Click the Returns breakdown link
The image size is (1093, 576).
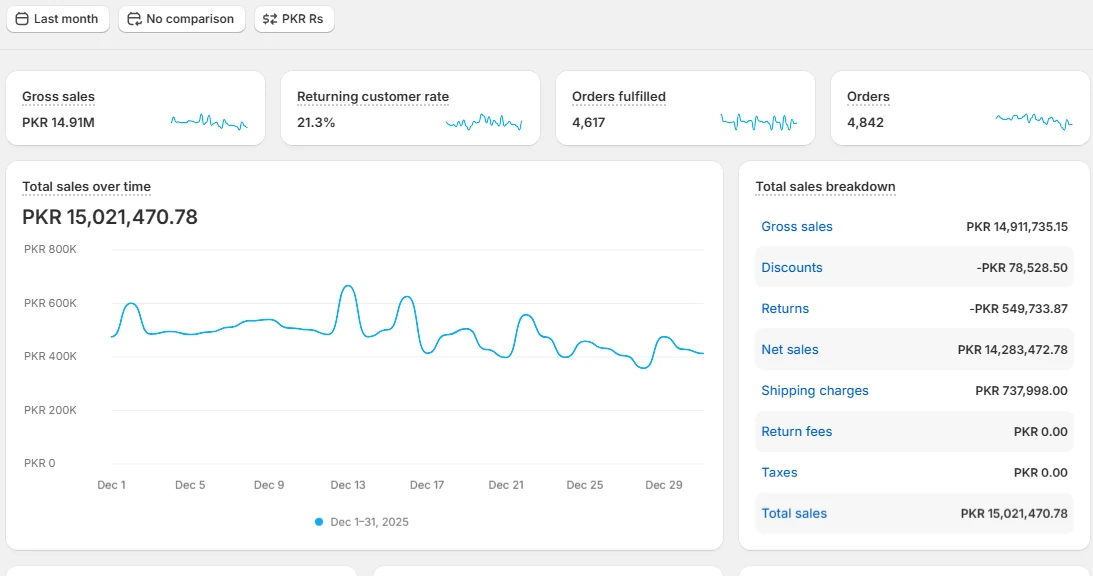(x=785, y=309)
